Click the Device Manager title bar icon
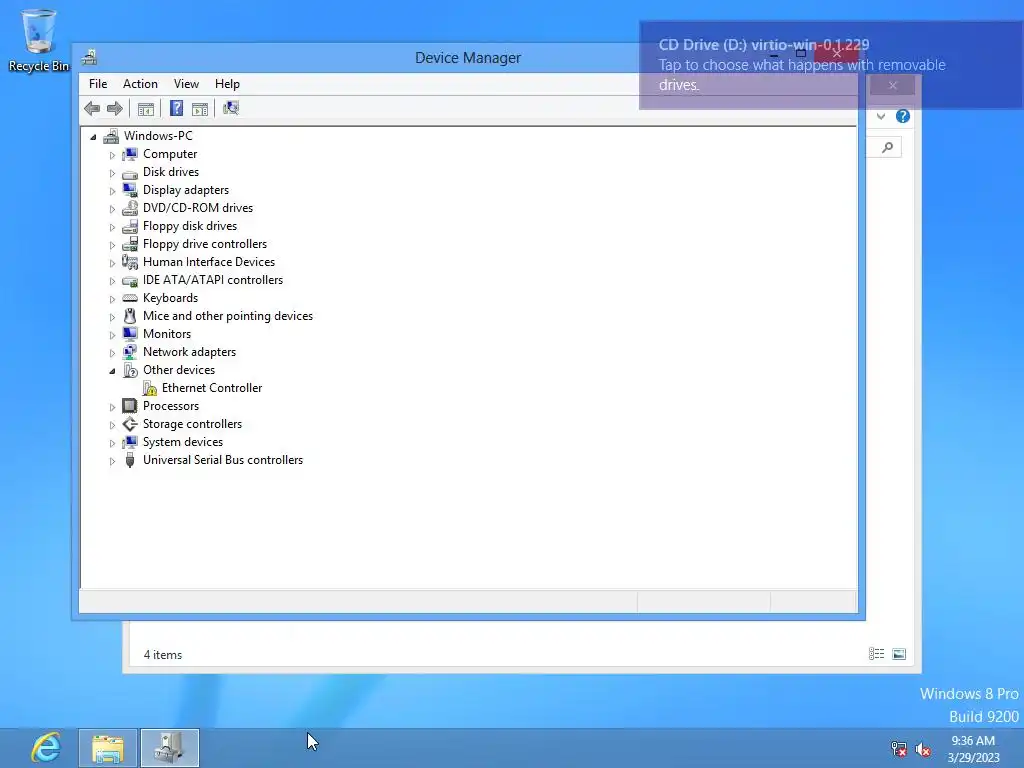This screenshot has width=1024, height=768. [89, 57]
